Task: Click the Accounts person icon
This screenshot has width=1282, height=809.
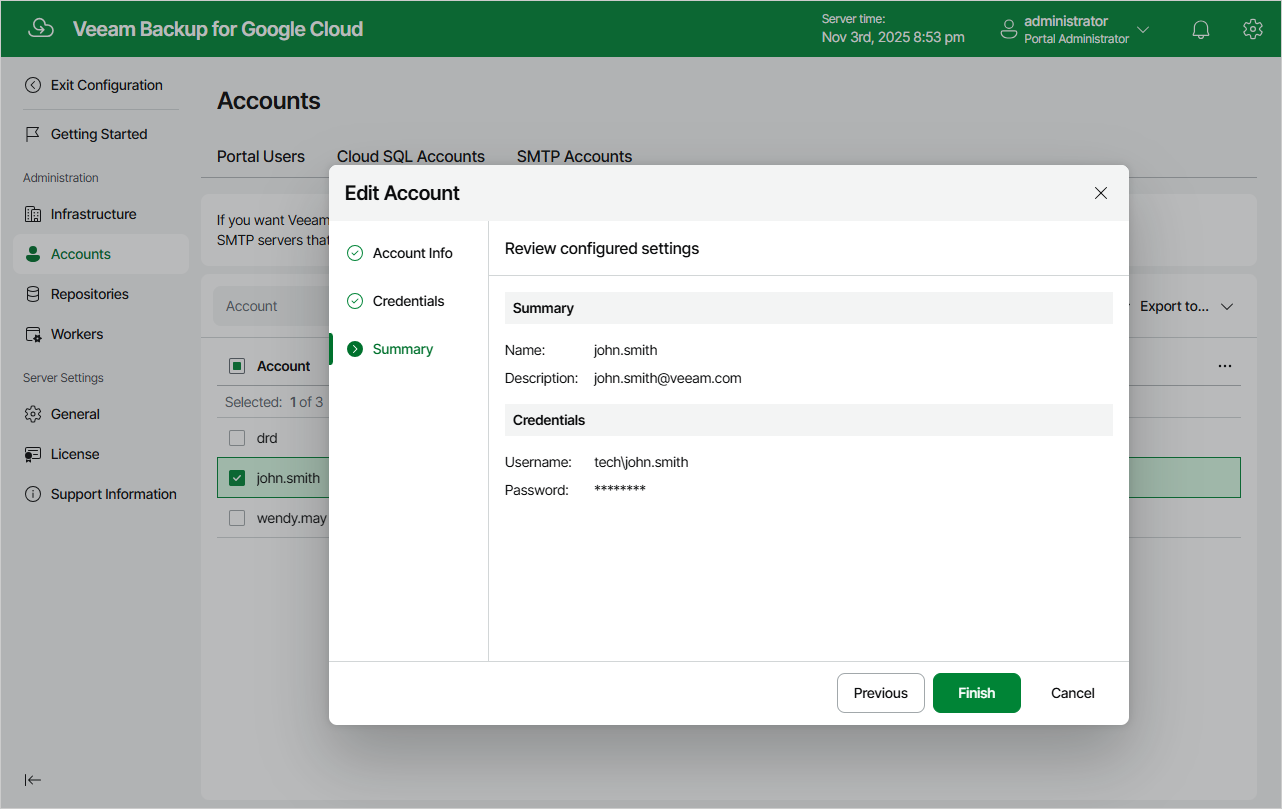Action: pyautogui.click(x=33, y=254)
